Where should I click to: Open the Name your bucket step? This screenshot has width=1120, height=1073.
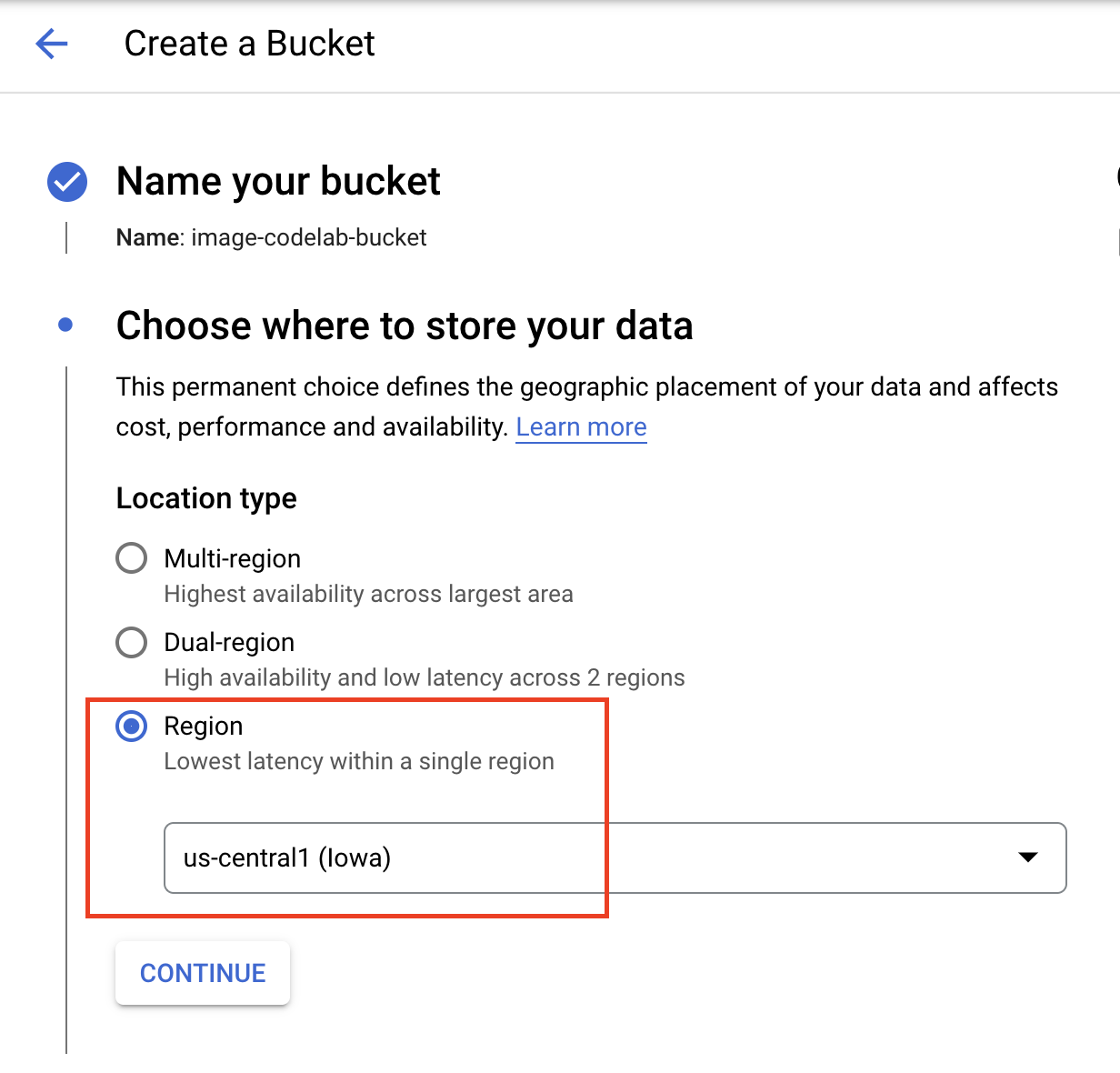coord(277,181)
